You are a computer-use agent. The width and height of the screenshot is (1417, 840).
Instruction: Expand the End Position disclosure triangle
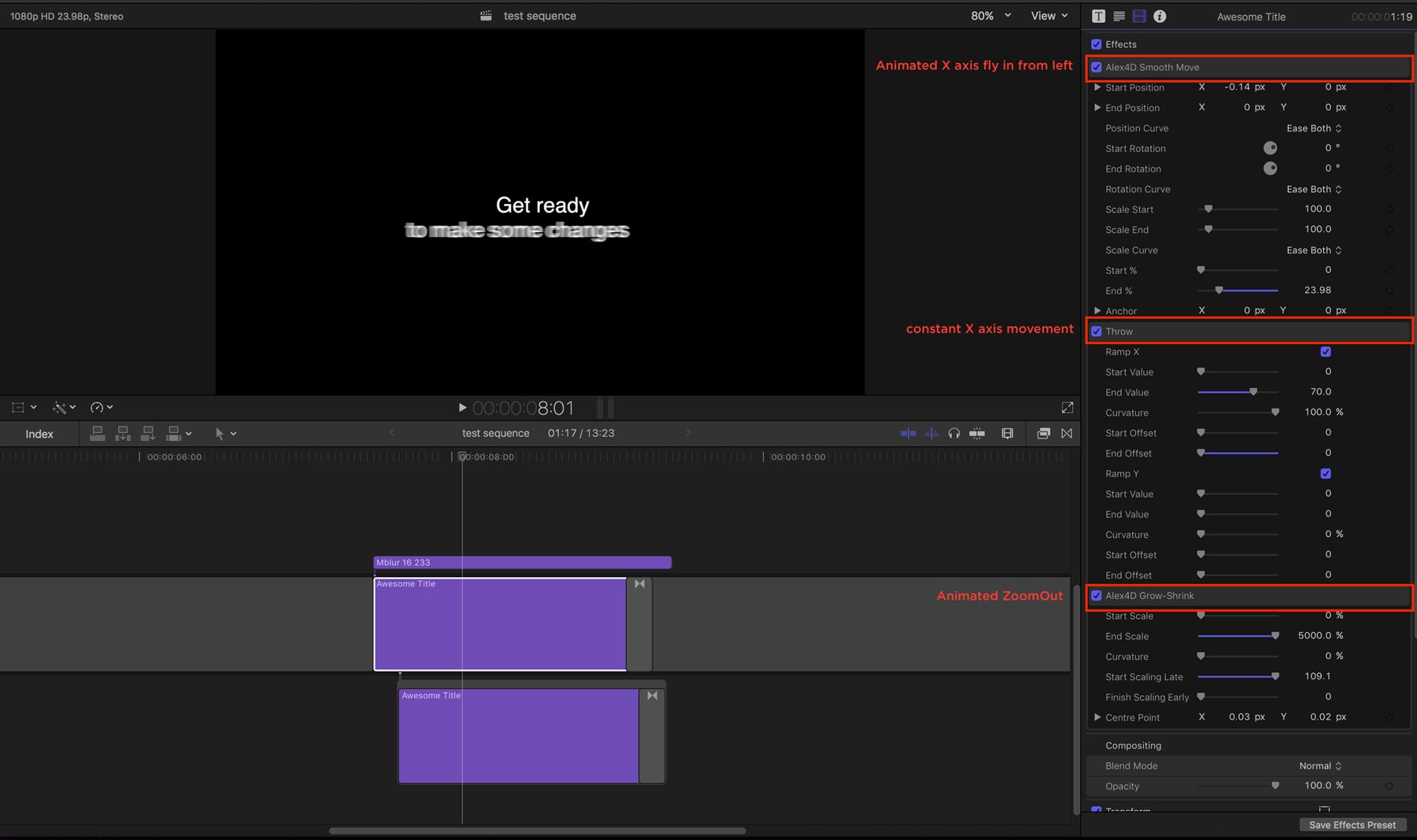click(1097, 108)
